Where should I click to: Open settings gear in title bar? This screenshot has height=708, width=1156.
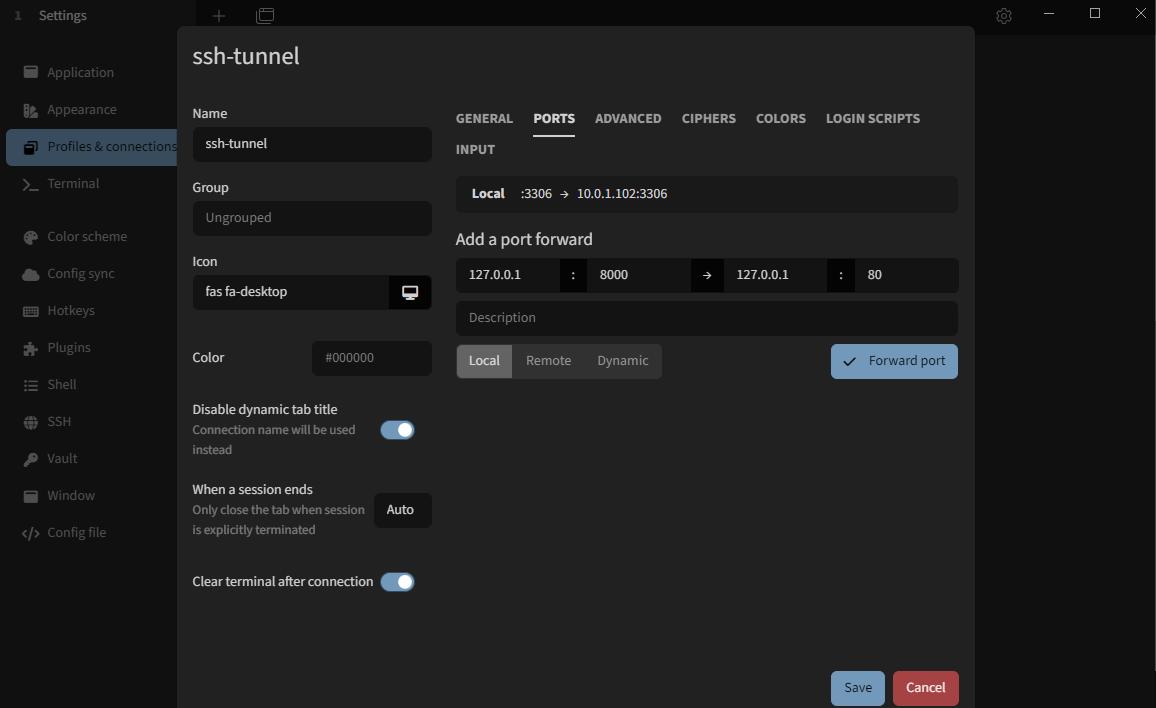coord(1004,16)
